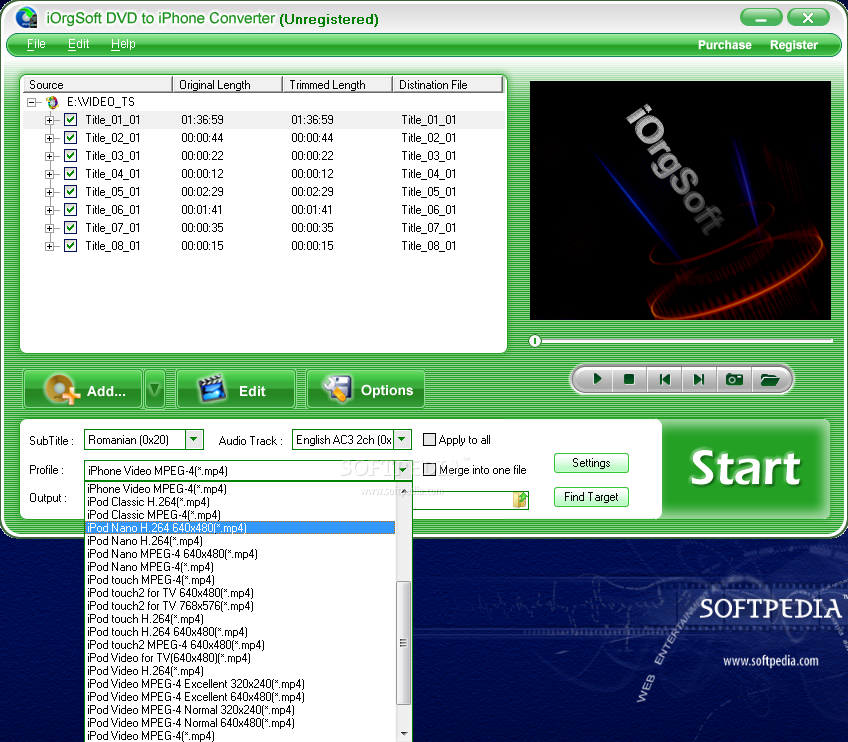Minimize the converter window
Screen dimensions: 848x742
point(761,18)
